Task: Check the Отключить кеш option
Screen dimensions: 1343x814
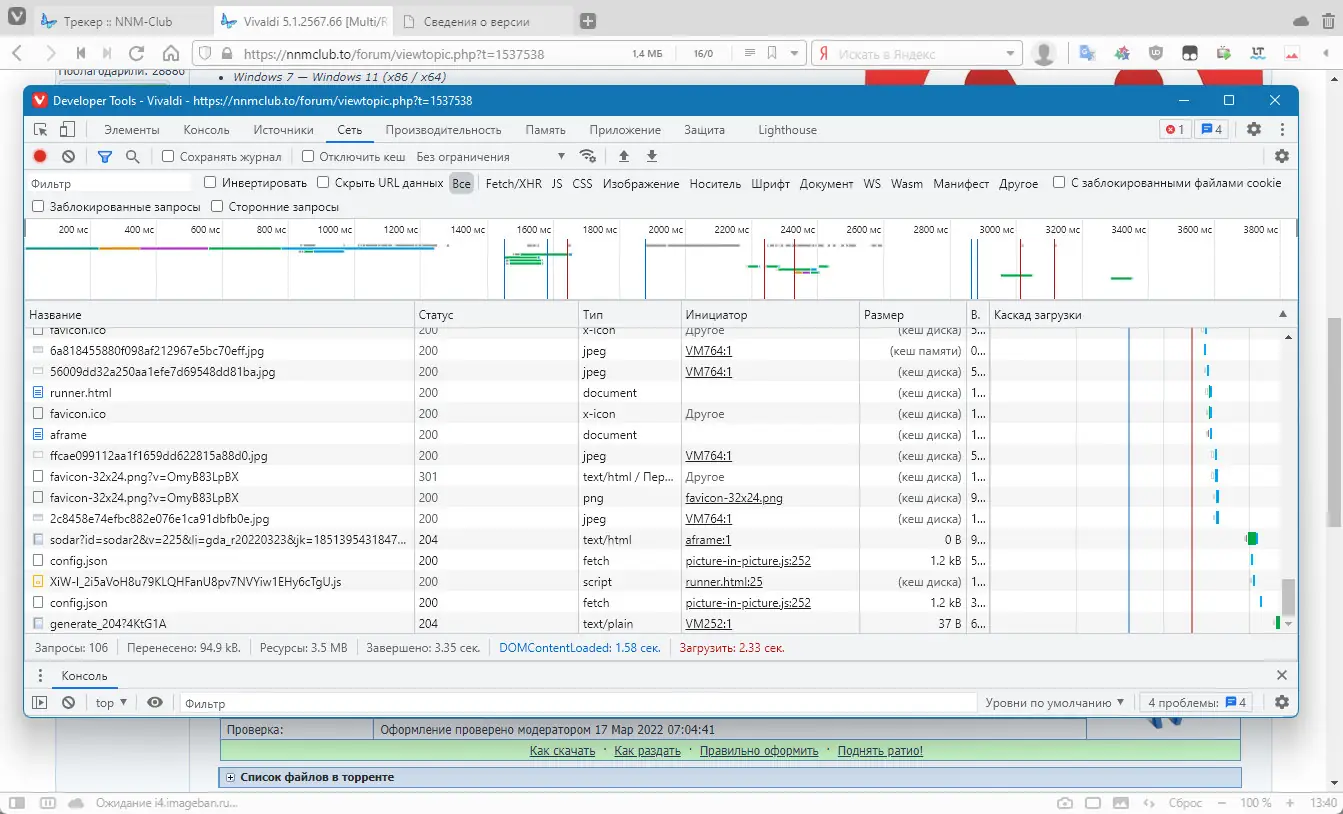Action: tap(308, 157)
